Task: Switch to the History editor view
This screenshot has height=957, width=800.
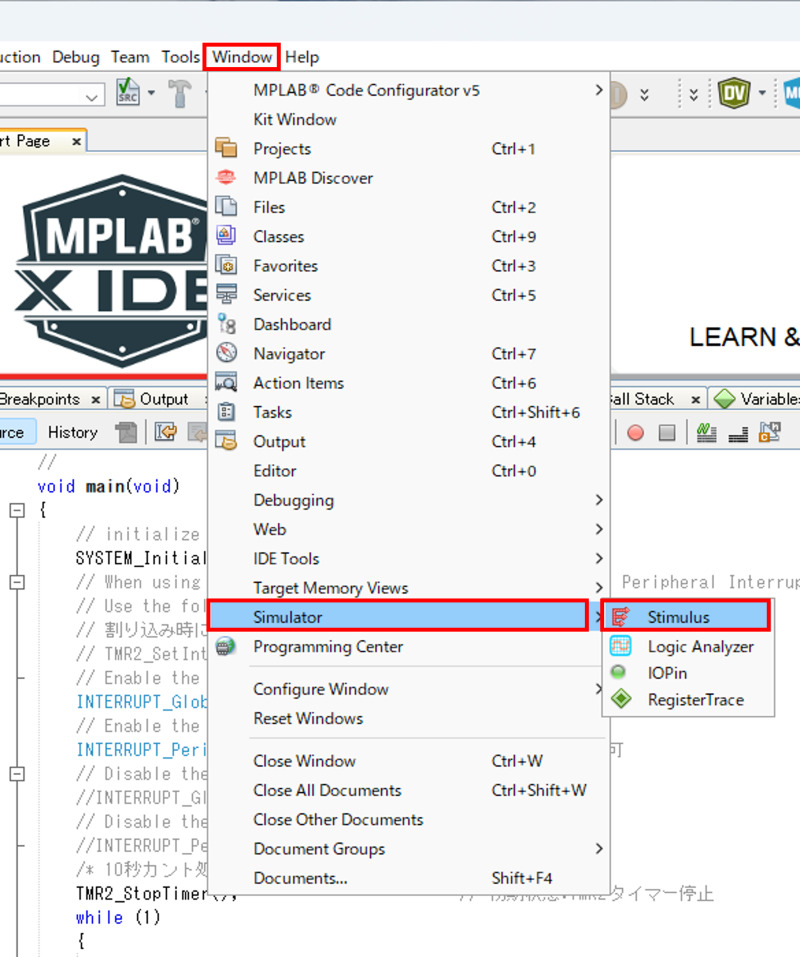Action: (72, 432)
